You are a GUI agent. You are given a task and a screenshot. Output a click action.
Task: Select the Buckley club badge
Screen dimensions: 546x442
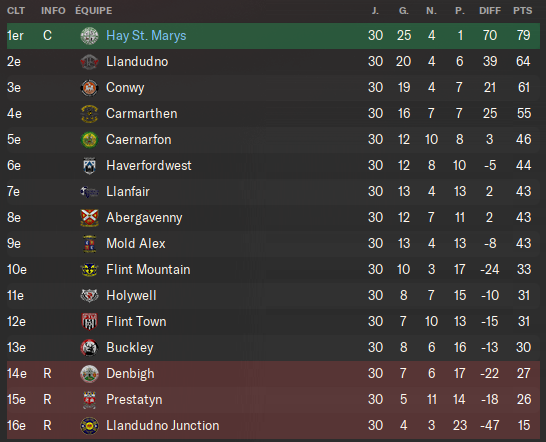pyautogui.click(x=89, y=348)
